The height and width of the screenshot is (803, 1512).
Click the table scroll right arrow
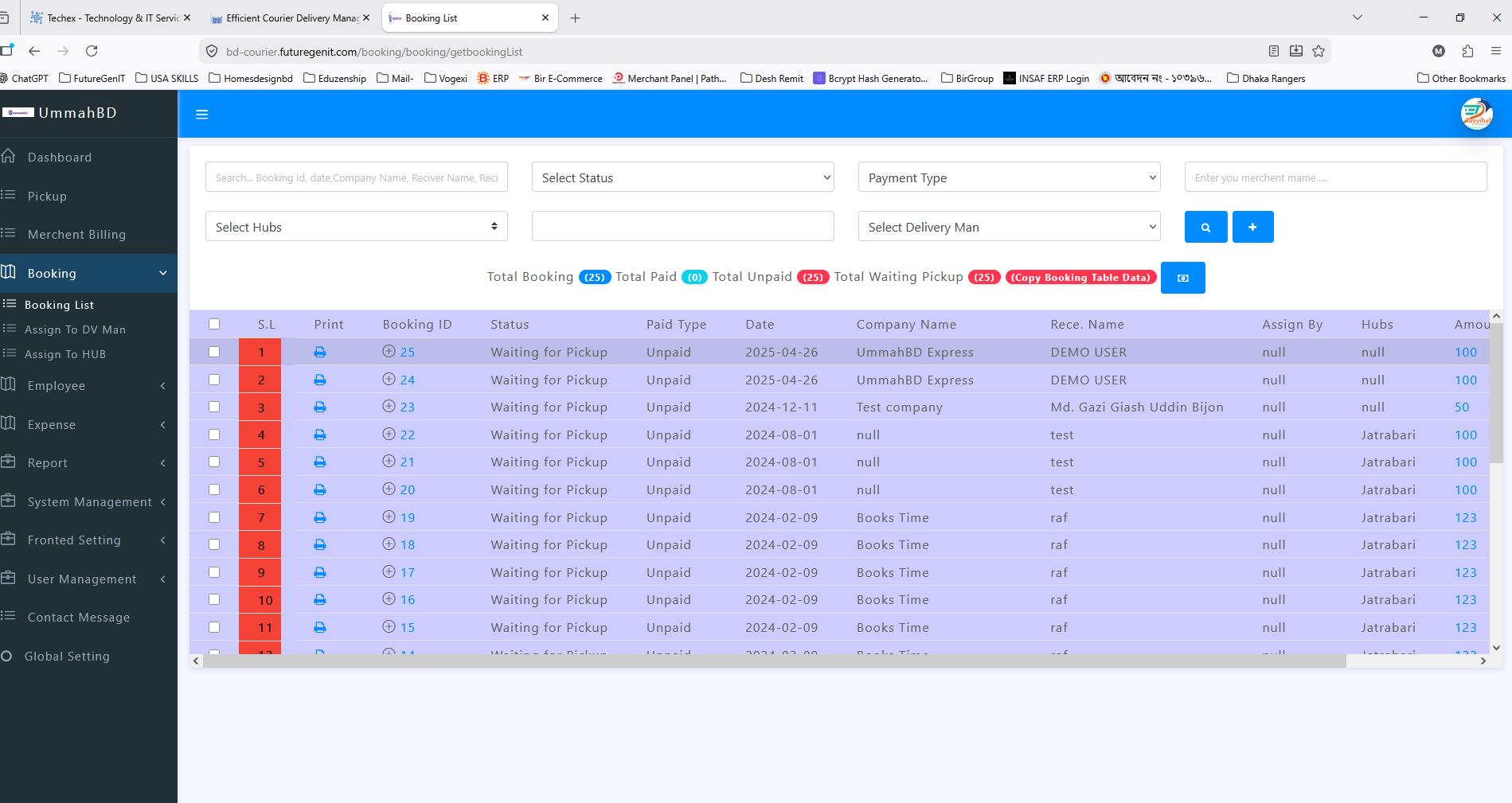click(x=1483, y=661)
